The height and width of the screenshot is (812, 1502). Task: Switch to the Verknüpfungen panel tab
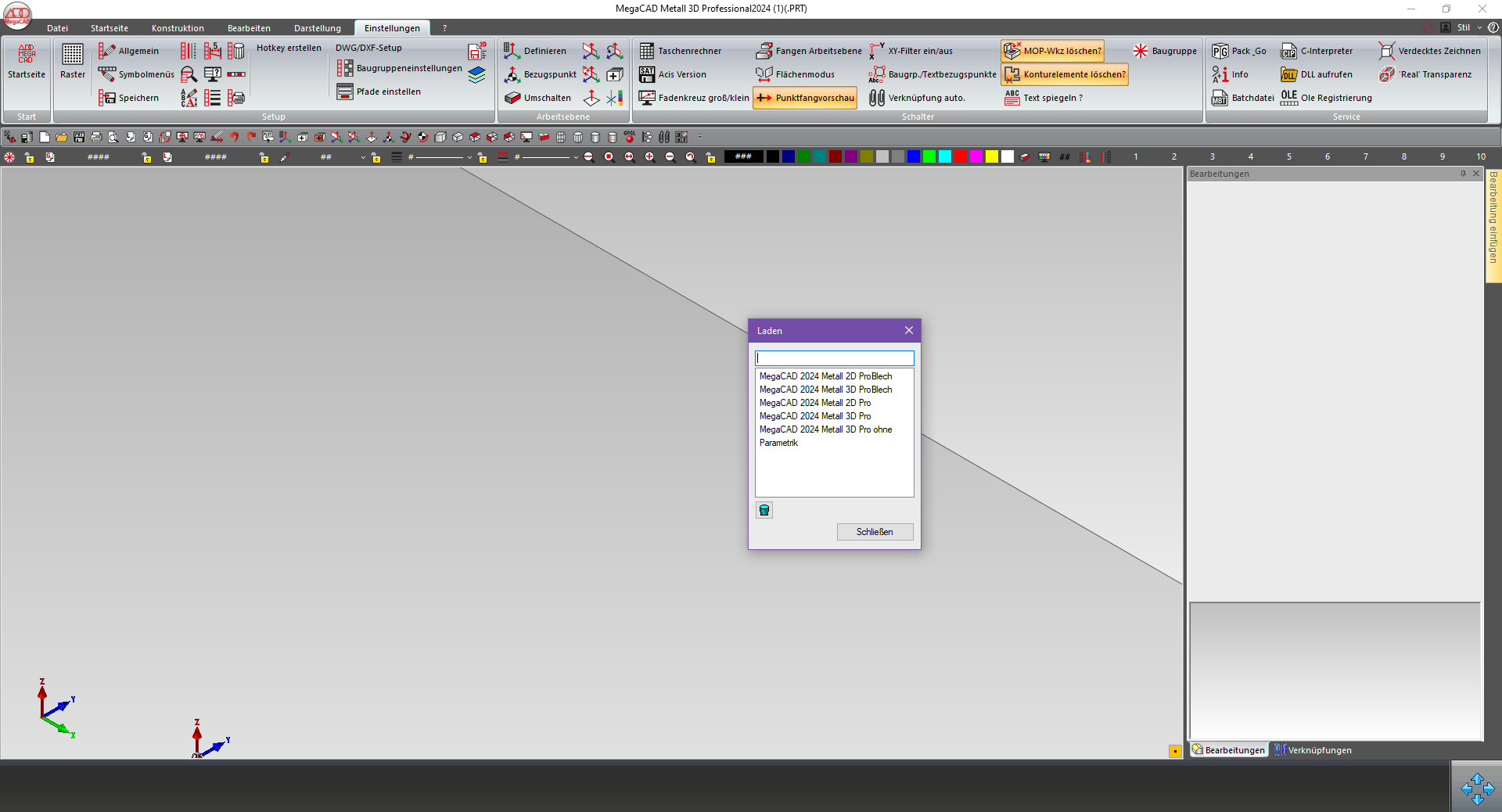point(1312,750)
